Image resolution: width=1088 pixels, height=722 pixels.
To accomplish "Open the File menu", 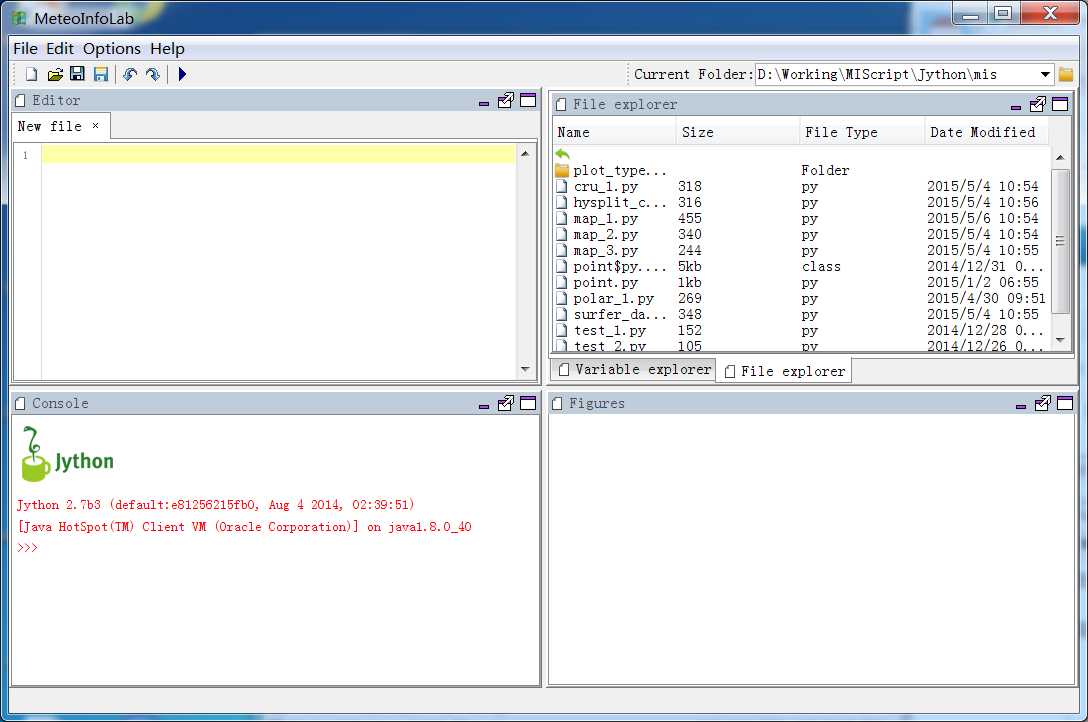I will click(26, 49).
